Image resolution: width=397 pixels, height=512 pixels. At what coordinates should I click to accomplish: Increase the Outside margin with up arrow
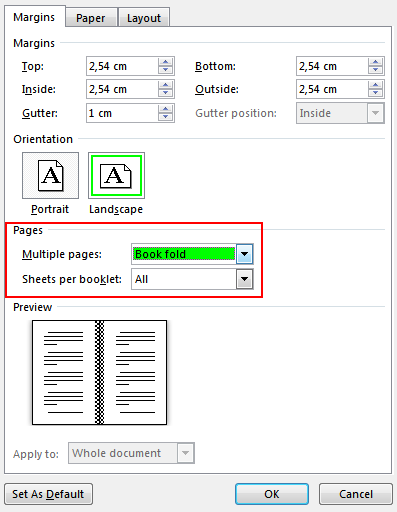[x=375, y=85]
